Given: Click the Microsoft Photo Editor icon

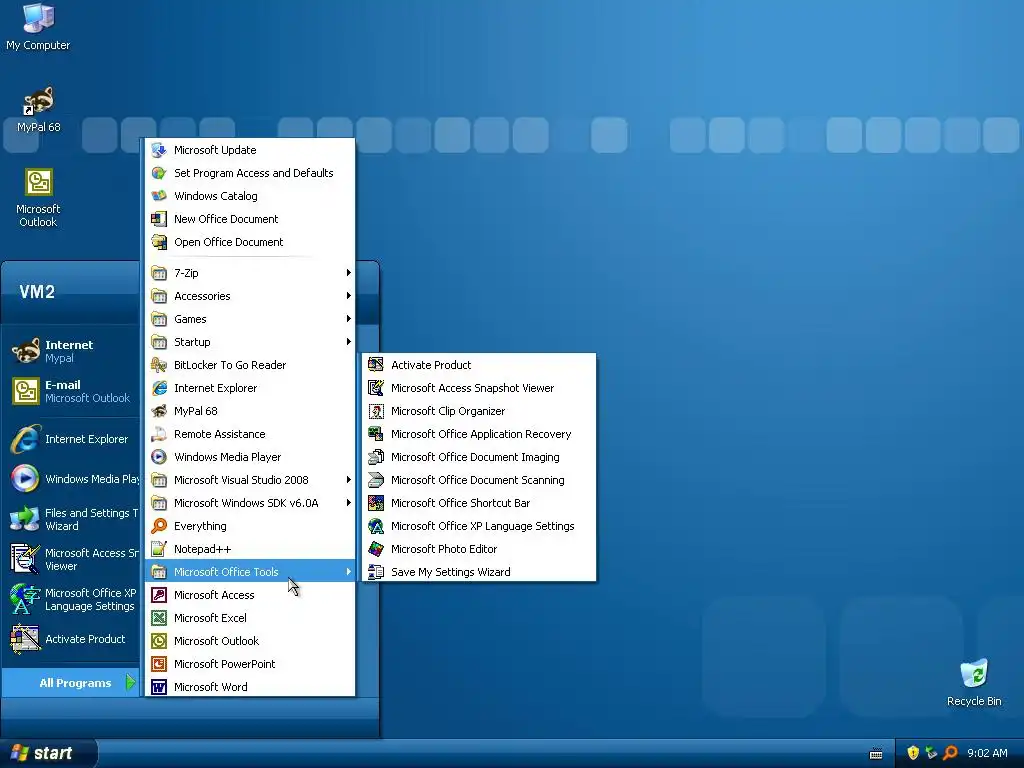Looking at the screenshot, I should pos(376,549).
